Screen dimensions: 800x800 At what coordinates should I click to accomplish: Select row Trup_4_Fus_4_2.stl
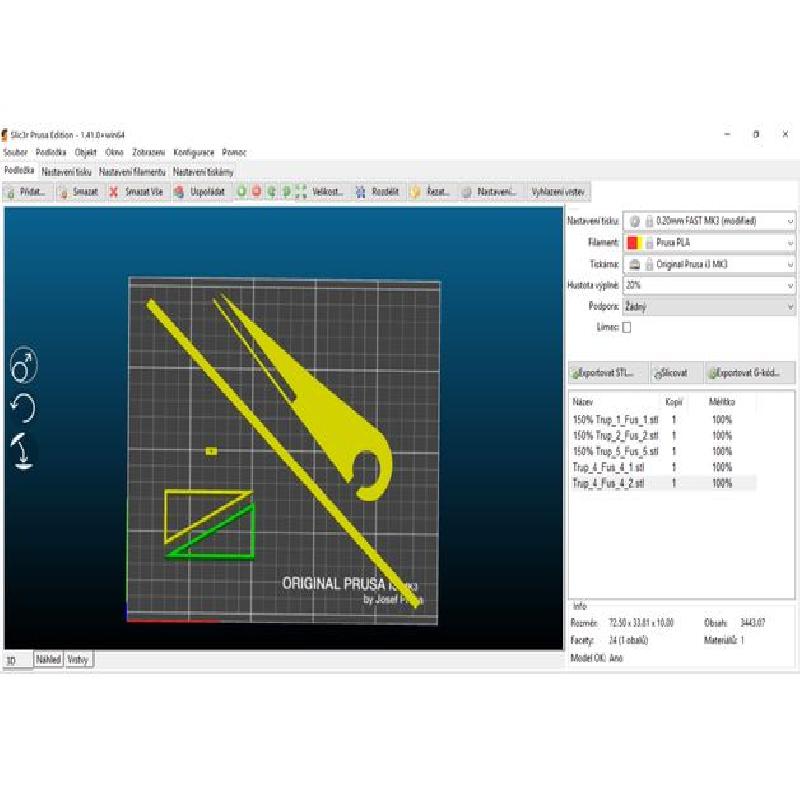coord(662,483)
